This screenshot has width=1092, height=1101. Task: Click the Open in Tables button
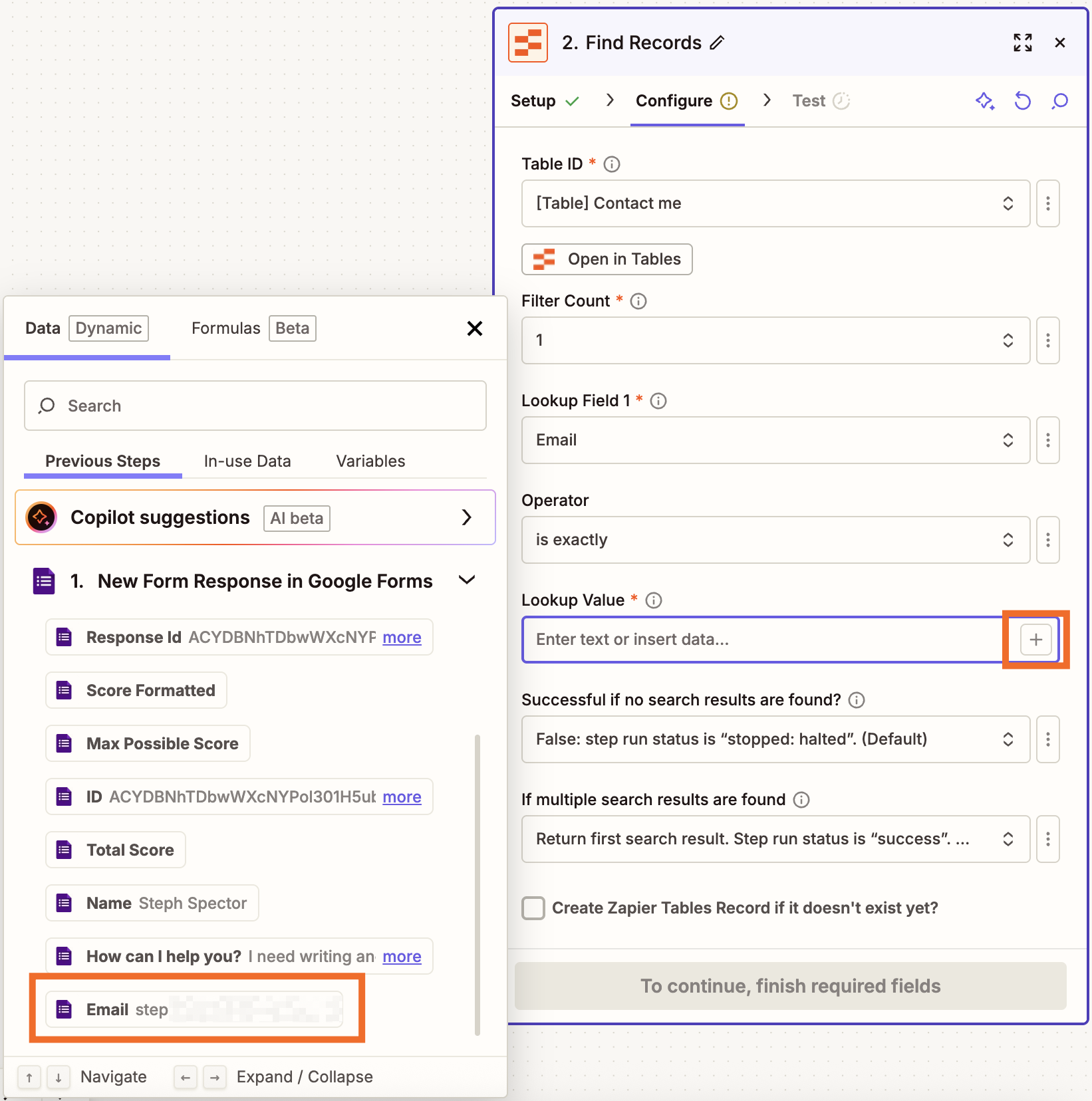(x=607, y=259)
